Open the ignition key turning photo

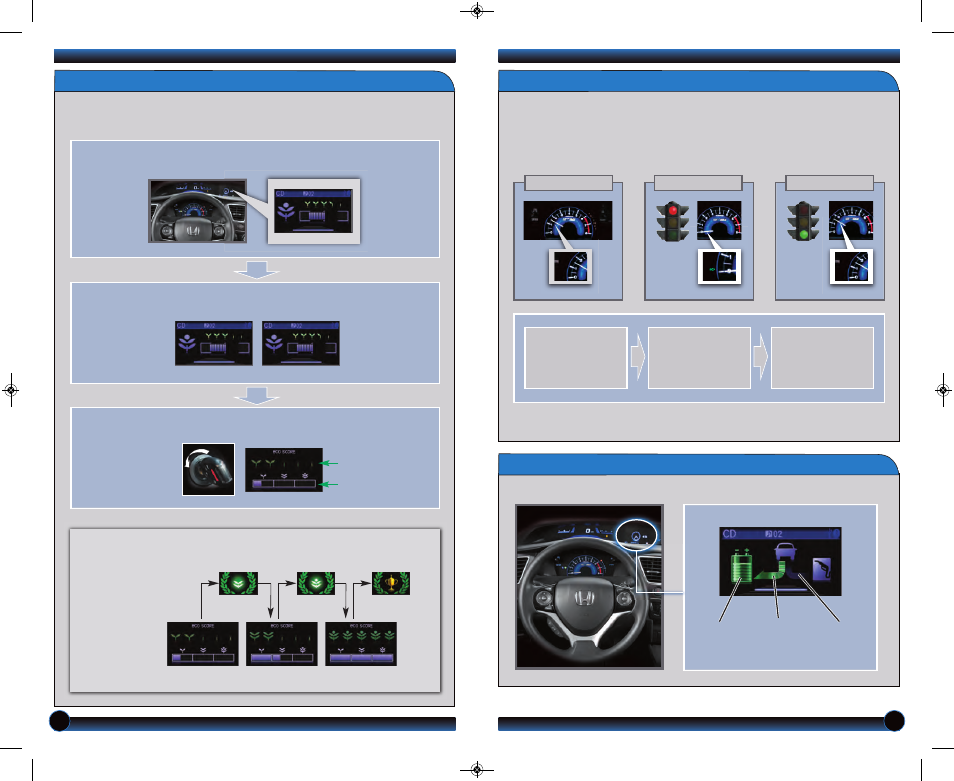click(x=209, y=469)
